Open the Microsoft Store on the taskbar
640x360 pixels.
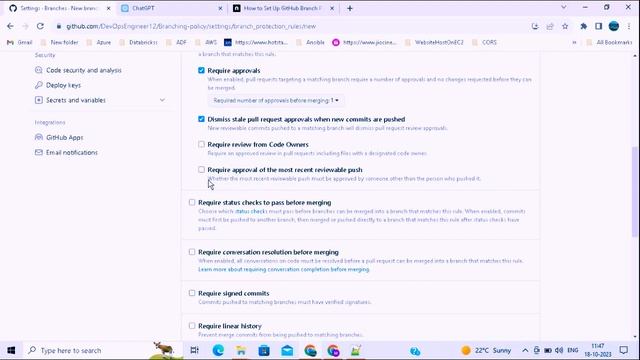click(x=264, y=350)
